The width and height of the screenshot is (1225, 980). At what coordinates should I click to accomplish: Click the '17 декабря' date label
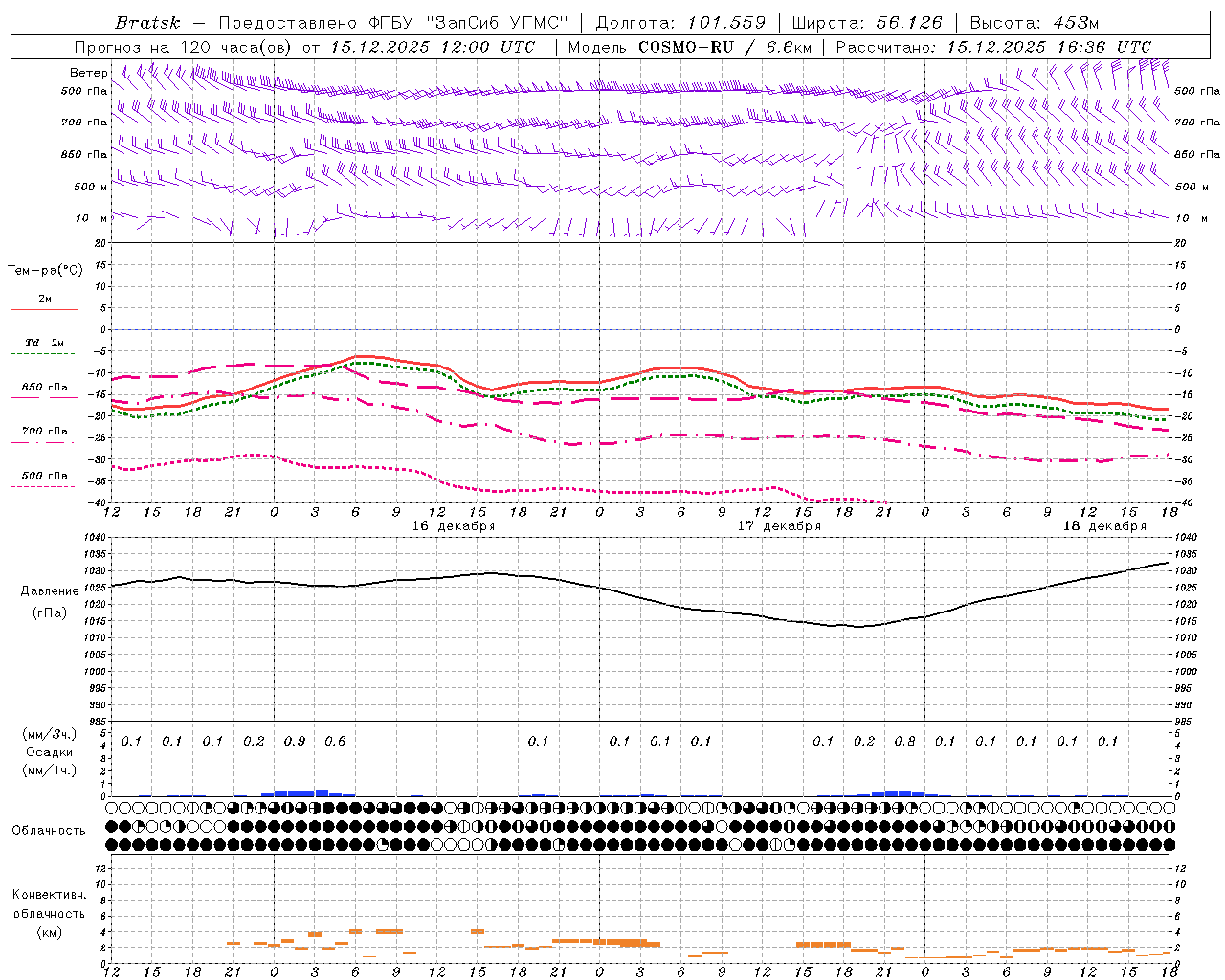click(x=779, y=526)
